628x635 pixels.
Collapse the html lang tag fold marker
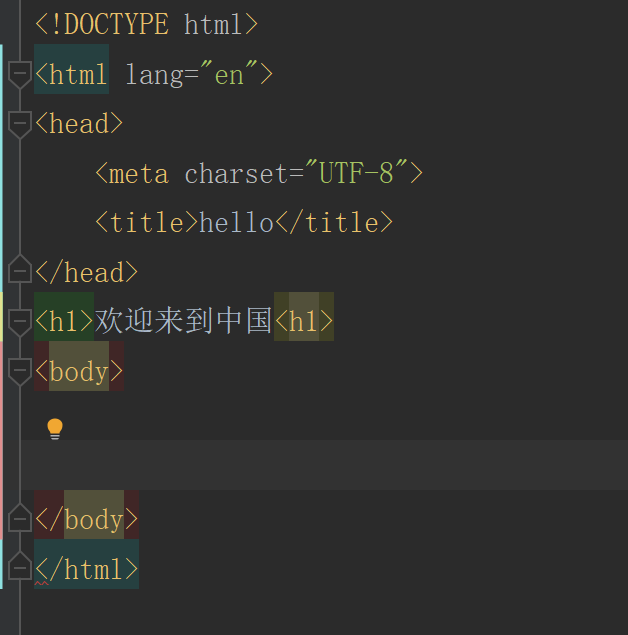coord(19,73)
